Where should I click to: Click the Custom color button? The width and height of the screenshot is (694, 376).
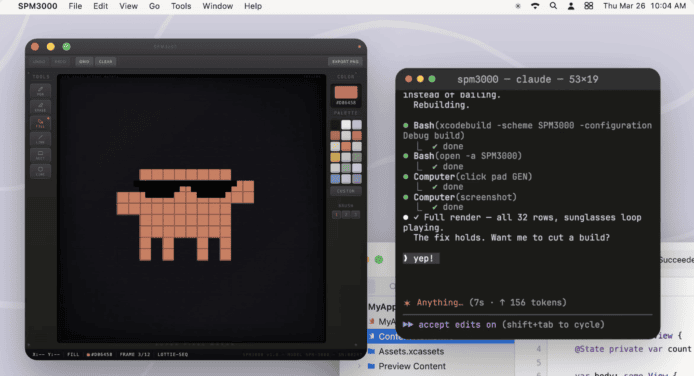click(346, 191)
